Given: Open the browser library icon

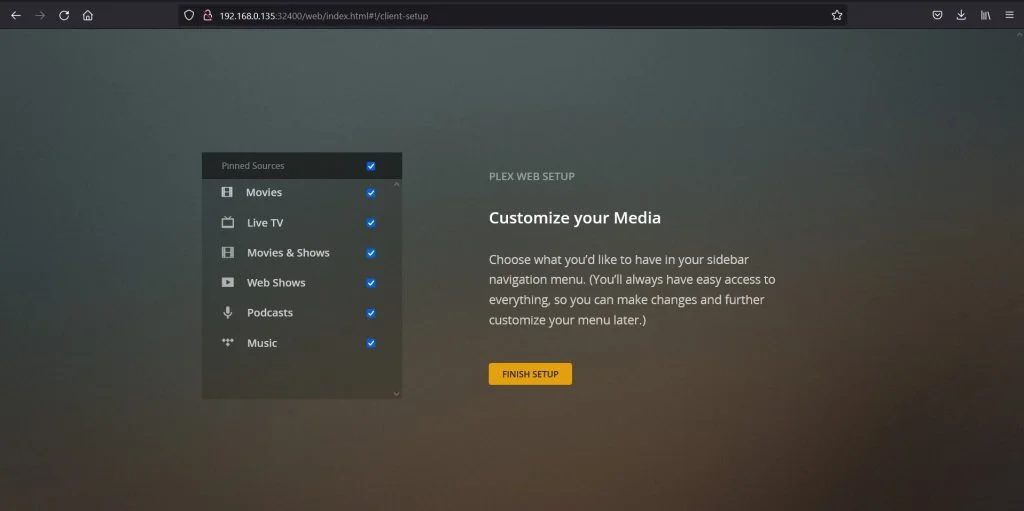Looking at the screenshot, I should pos(985,15).
